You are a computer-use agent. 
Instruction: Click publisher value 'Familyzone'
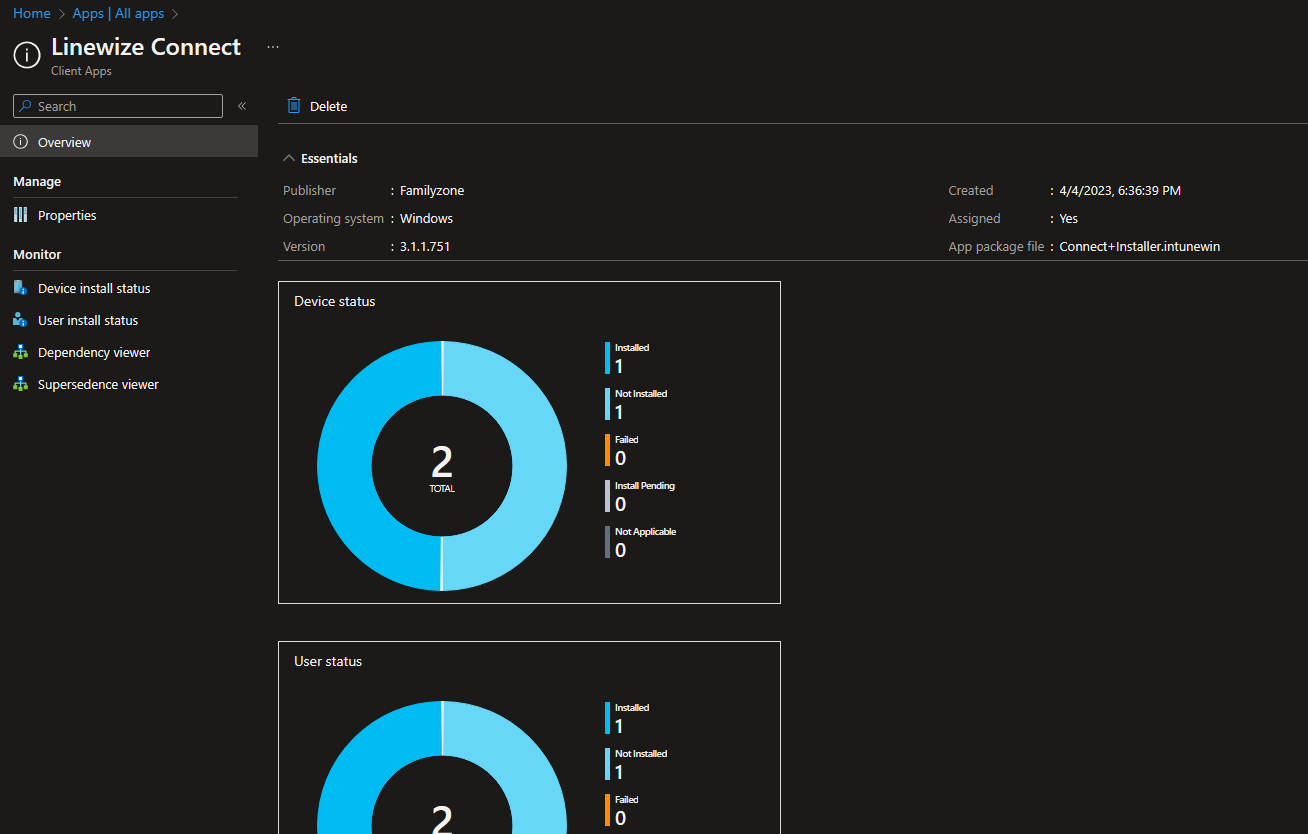432,190
